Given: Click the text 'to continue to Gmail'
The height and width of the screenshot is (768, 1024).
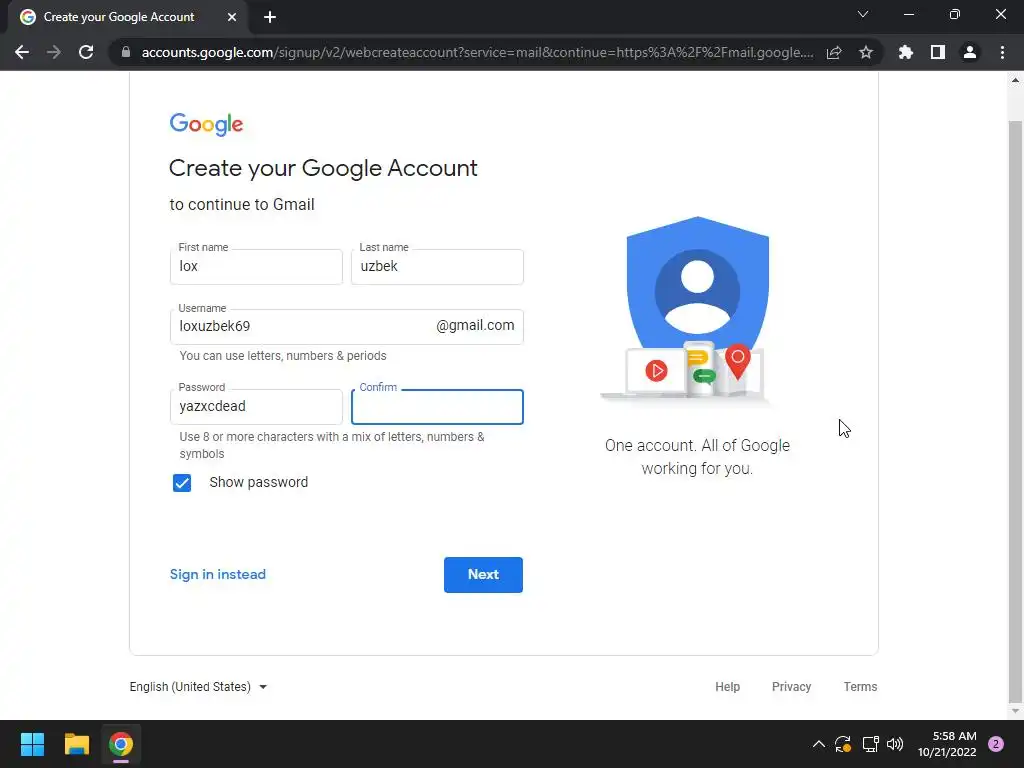Looking at the screenshot, I should click(242, 204).
